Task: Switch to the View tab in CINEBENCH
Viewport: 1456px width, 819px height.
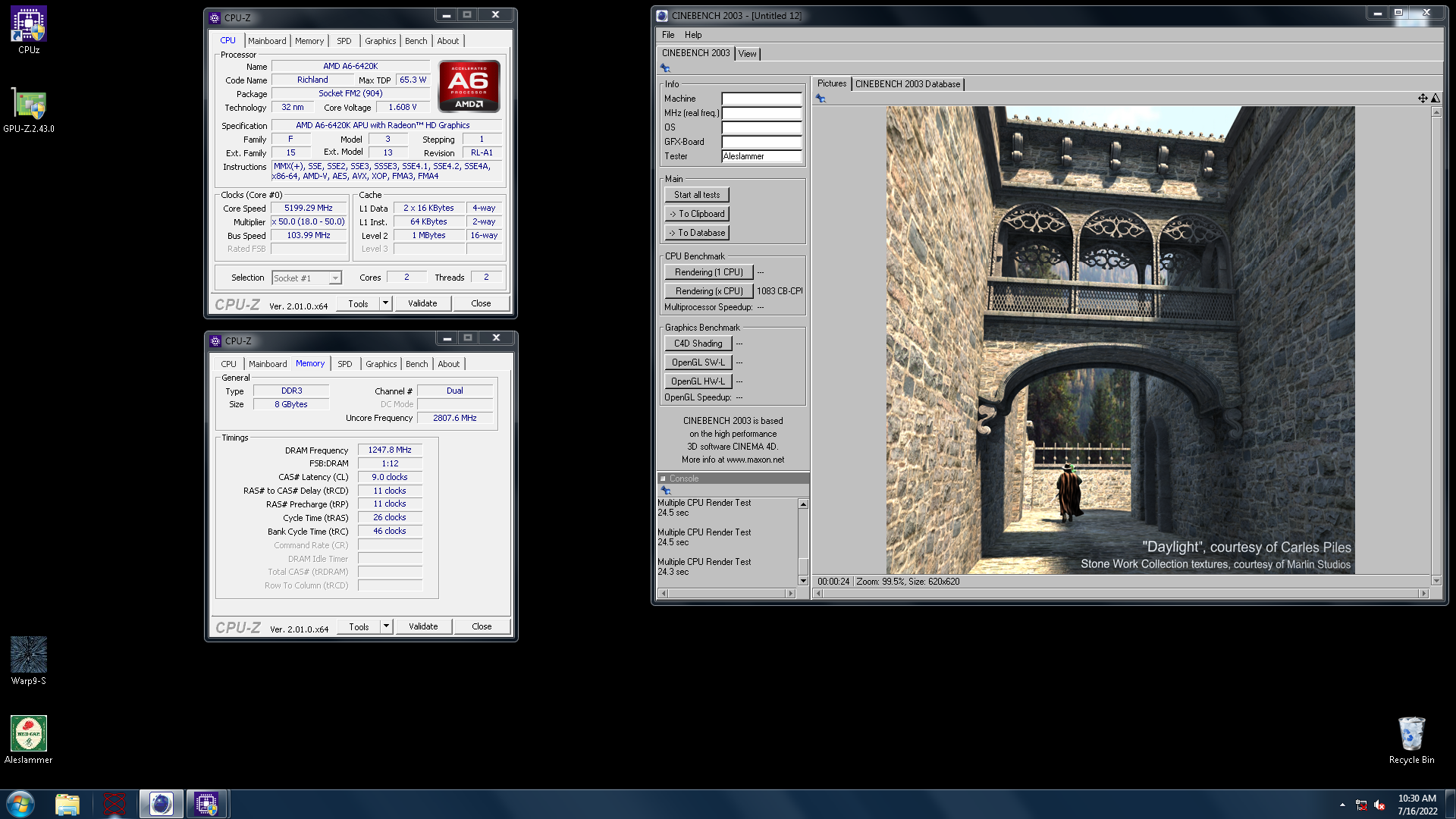Action: [x=747, y=54]
